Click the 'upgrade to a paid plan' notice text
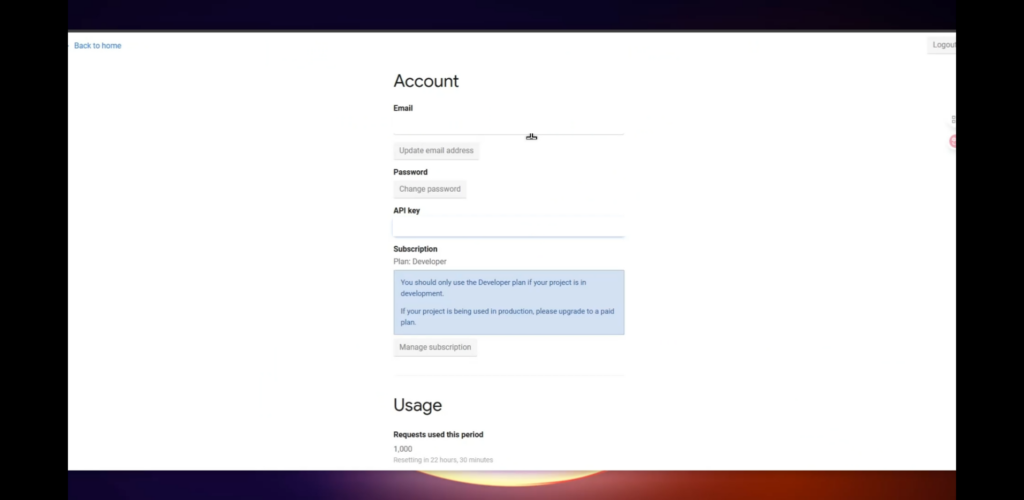This screenshot has width=1024, height=500. pos(506,317)
